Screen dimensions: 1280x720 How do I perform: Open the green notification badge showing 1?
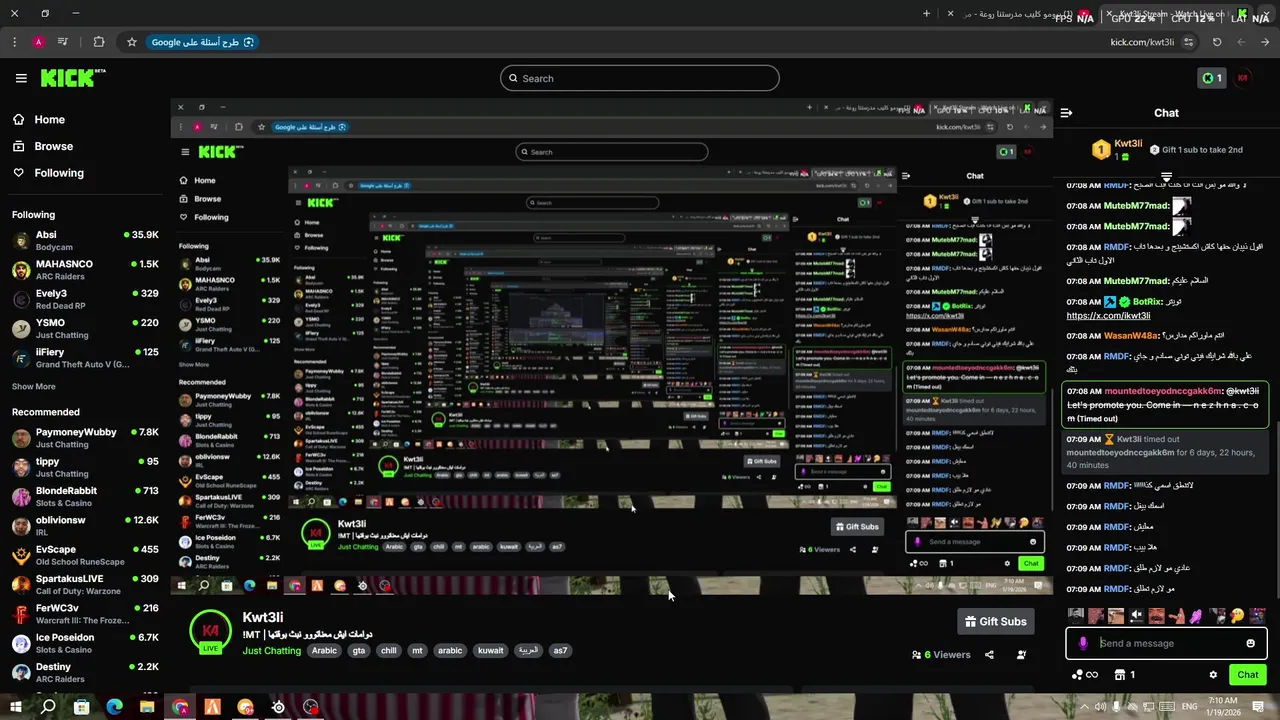1211,78
